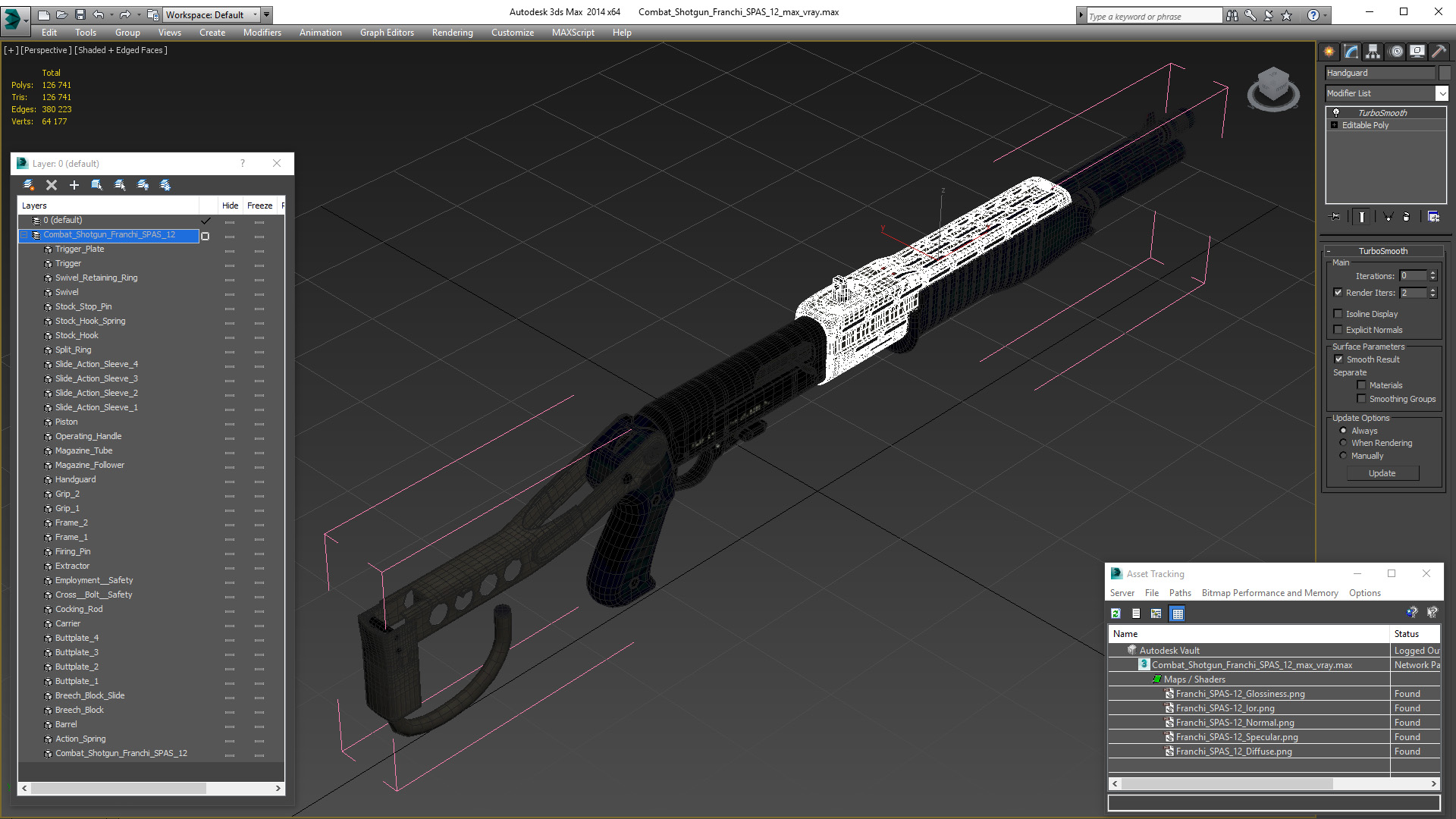Open the Help icon dropdown arrow
This screenshot has height=819, width=1456.
1326,15
